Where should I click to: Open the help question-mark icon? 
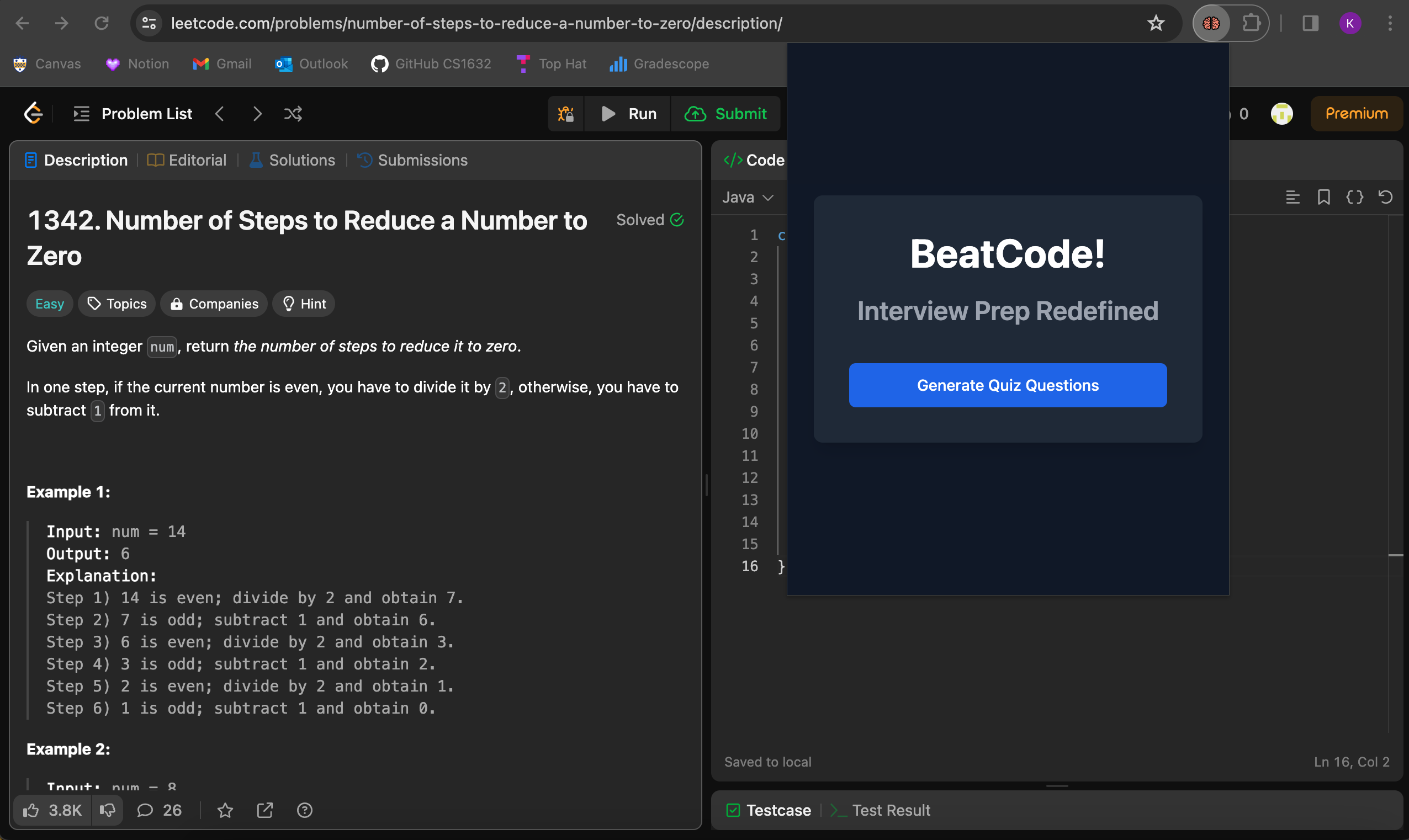click(x=304, y=810)
